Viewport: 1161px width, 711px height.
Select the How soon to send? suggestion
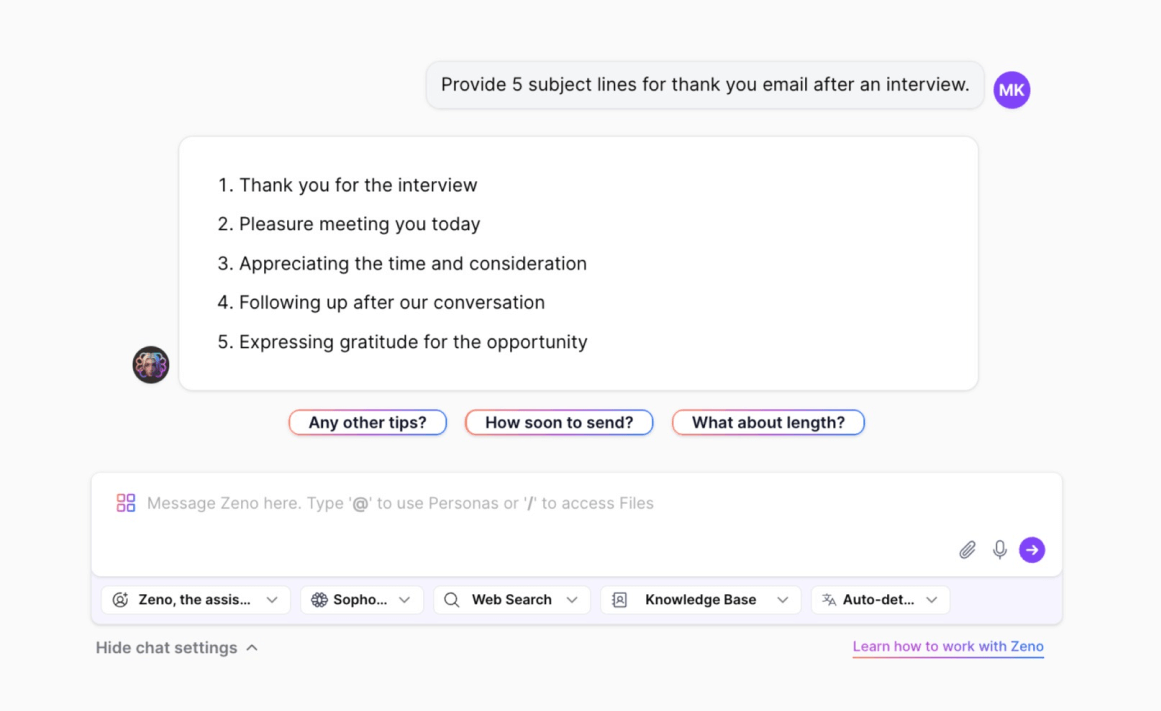[x=559, y=423]
